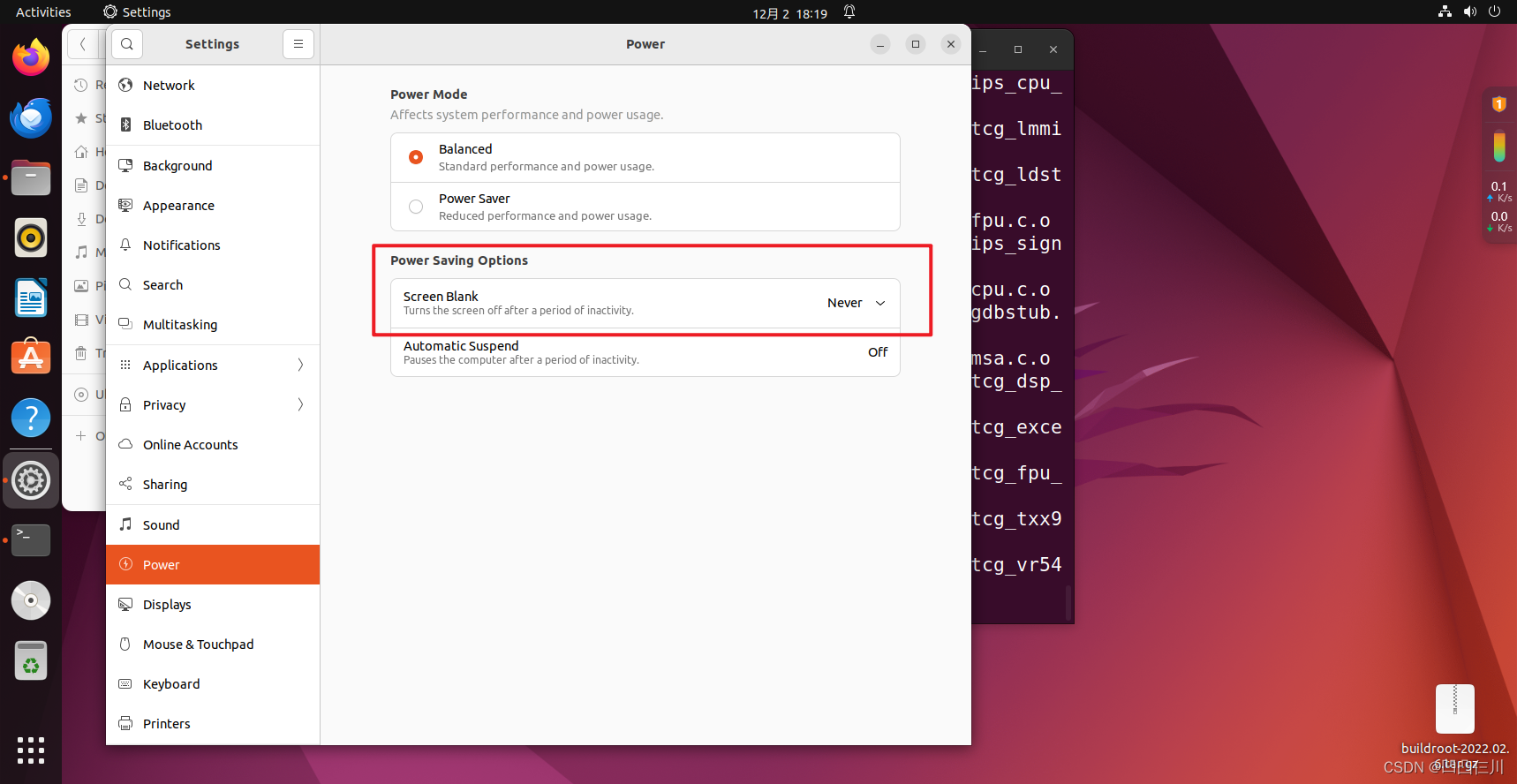The height and width of the screenshot is (784, 1517).
Task: Click the Keyboard icon in sidebar
Action: pos(125,683)
